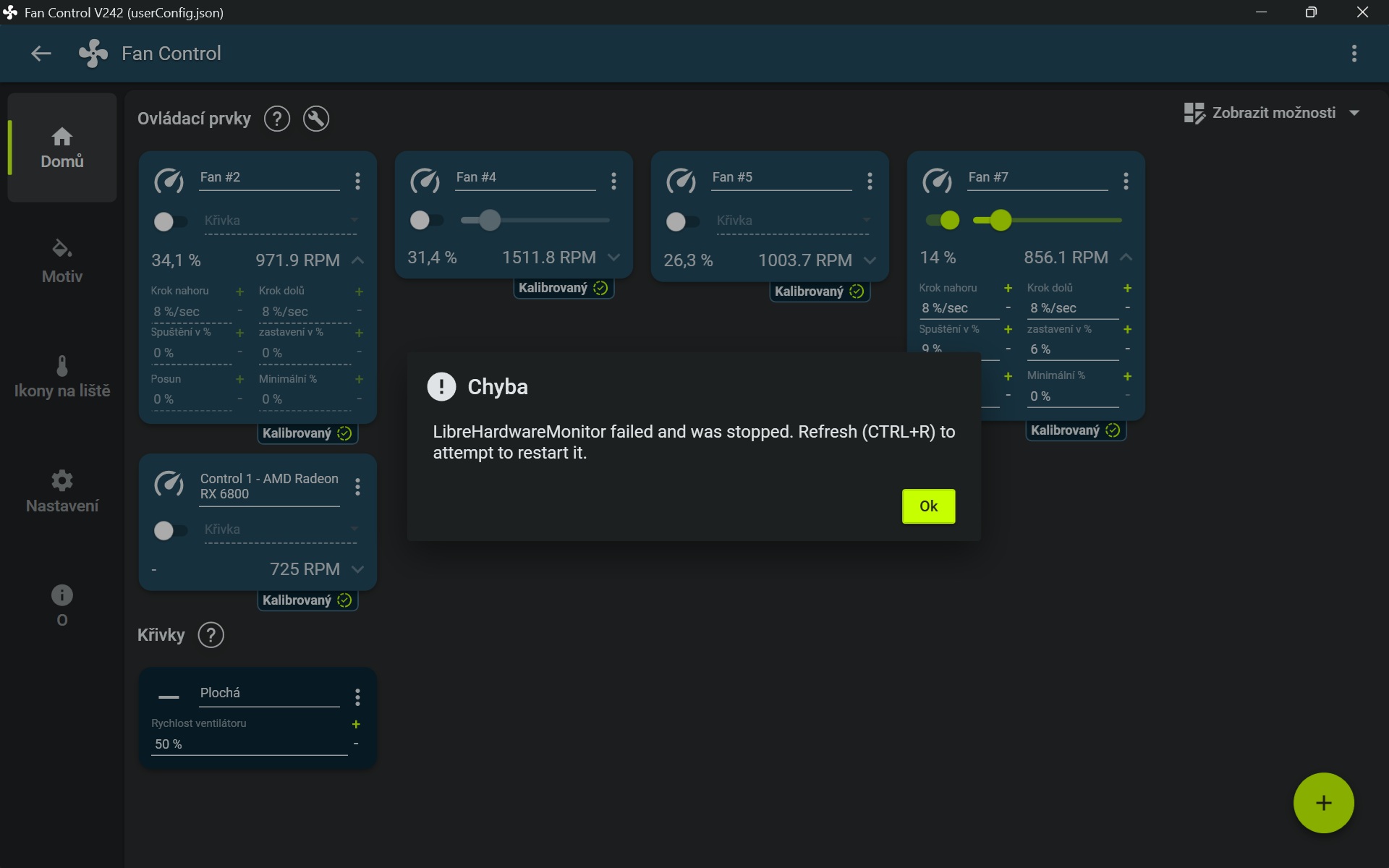Image resolution: width=1389 pixels, height=868 pixels.
Task: Switch to the Motiv sidebar tab
Action: tap(62, 260)
